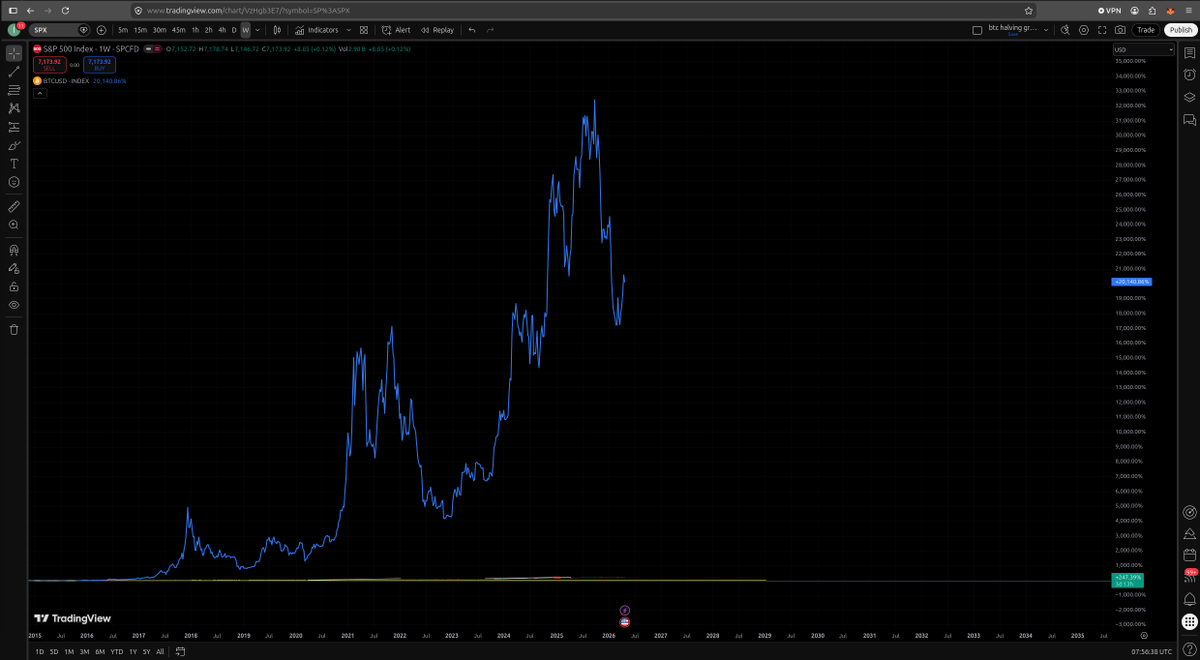Screen dimensions: 1200x660
Task: Open the go to date calendar icon
Action: (181, 651)
